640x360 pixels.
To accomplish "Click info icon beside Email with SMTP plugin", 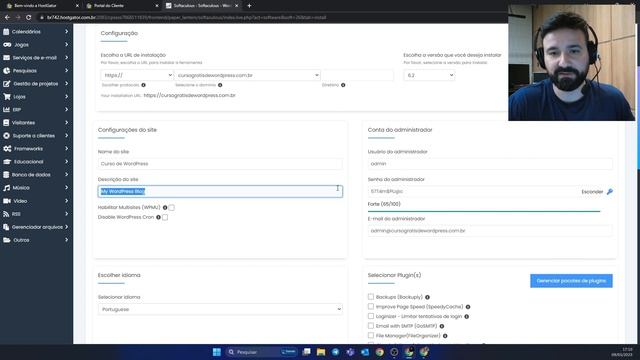I will (442, 326).
